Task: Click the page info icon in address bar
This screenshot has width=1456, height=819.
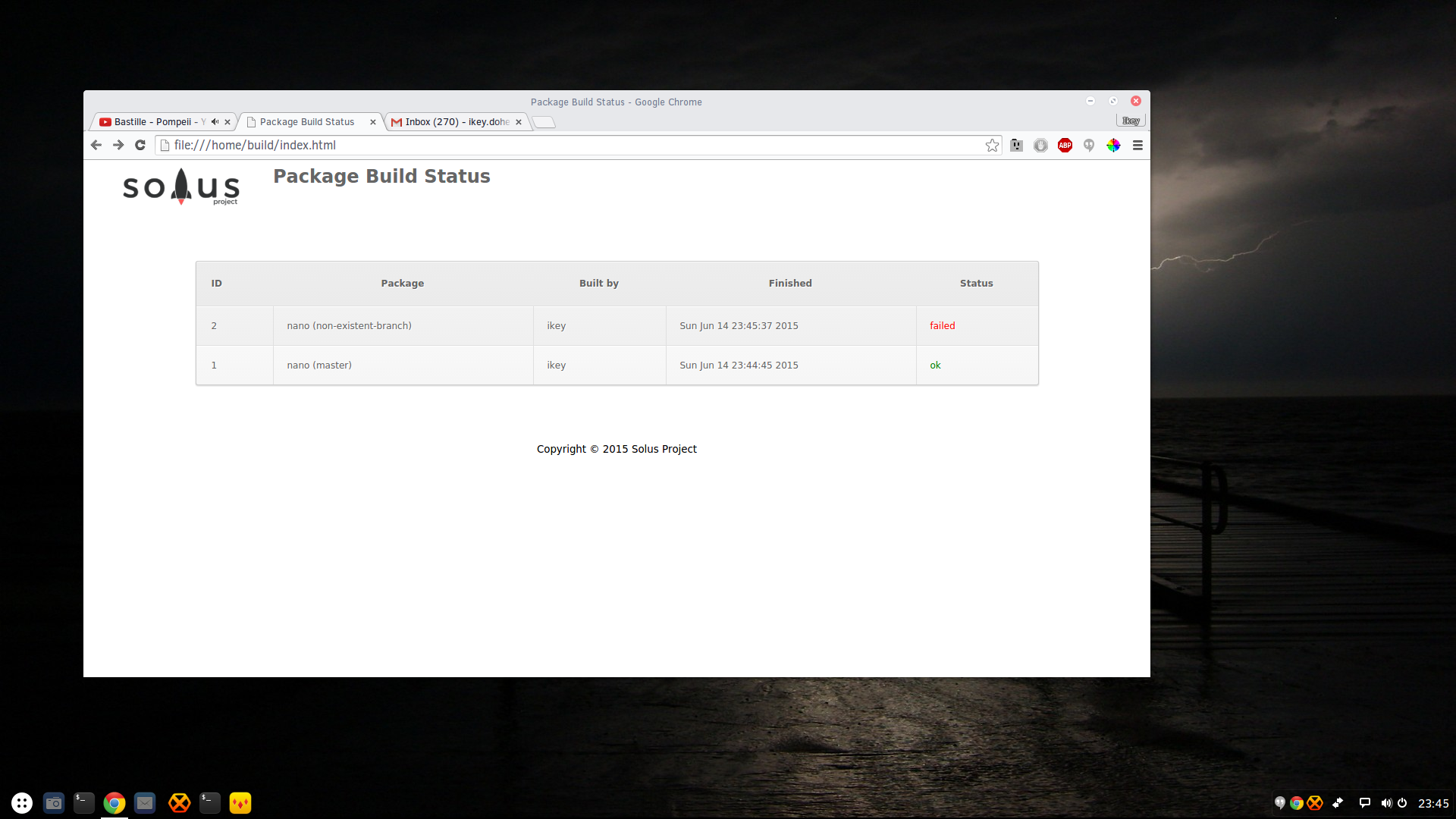Action: tap(165, 145)
